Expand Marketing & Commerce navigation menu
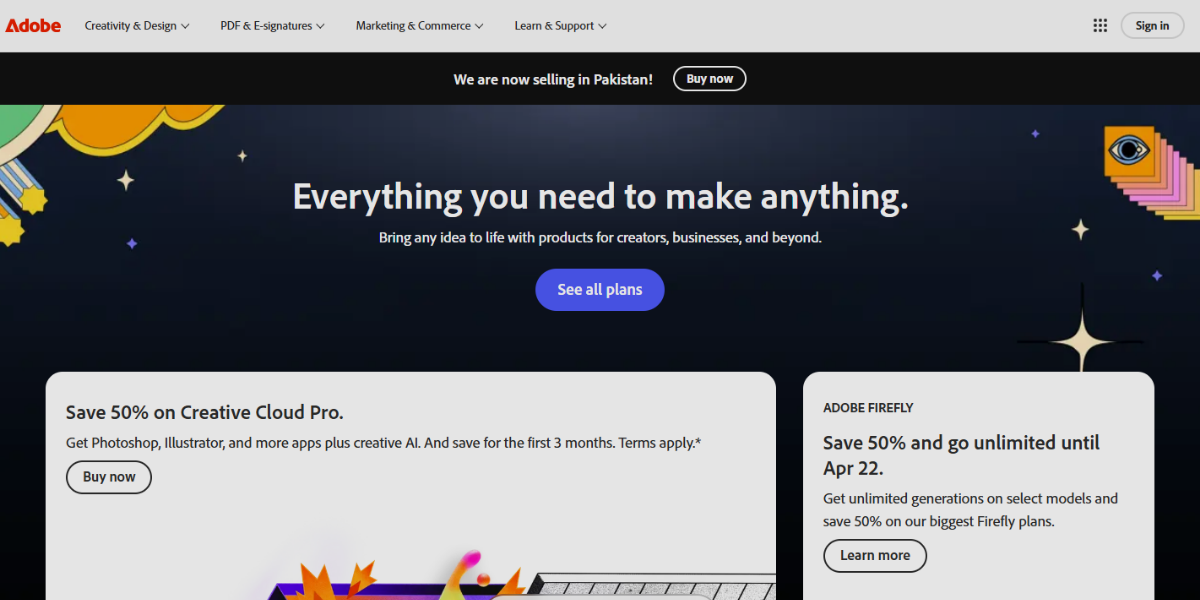Screen dimensions: 1200x600 (x=419, y=26)
